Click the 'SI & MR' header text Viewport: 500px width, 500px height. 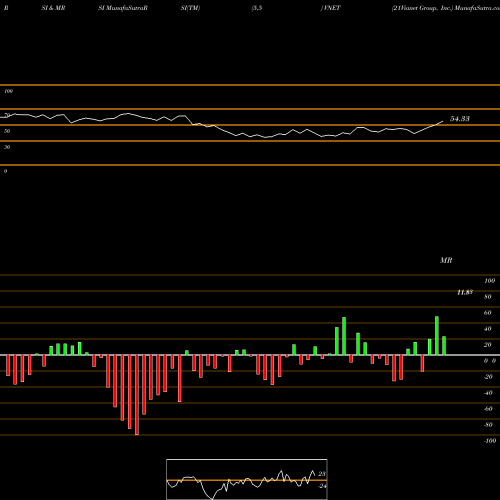point(53,8)
